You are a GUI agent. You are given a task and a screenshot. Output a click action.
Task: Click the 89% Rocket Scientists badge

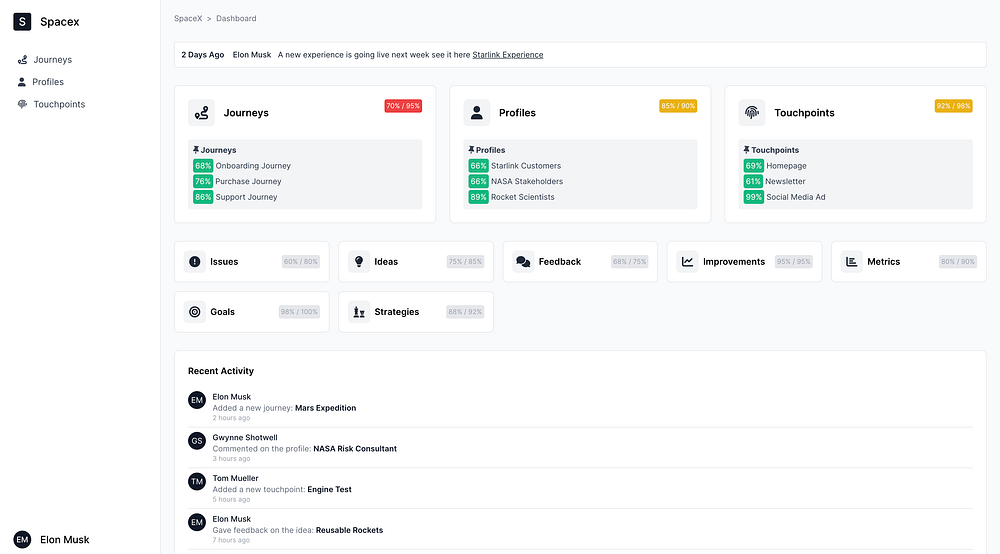point(478,197)
